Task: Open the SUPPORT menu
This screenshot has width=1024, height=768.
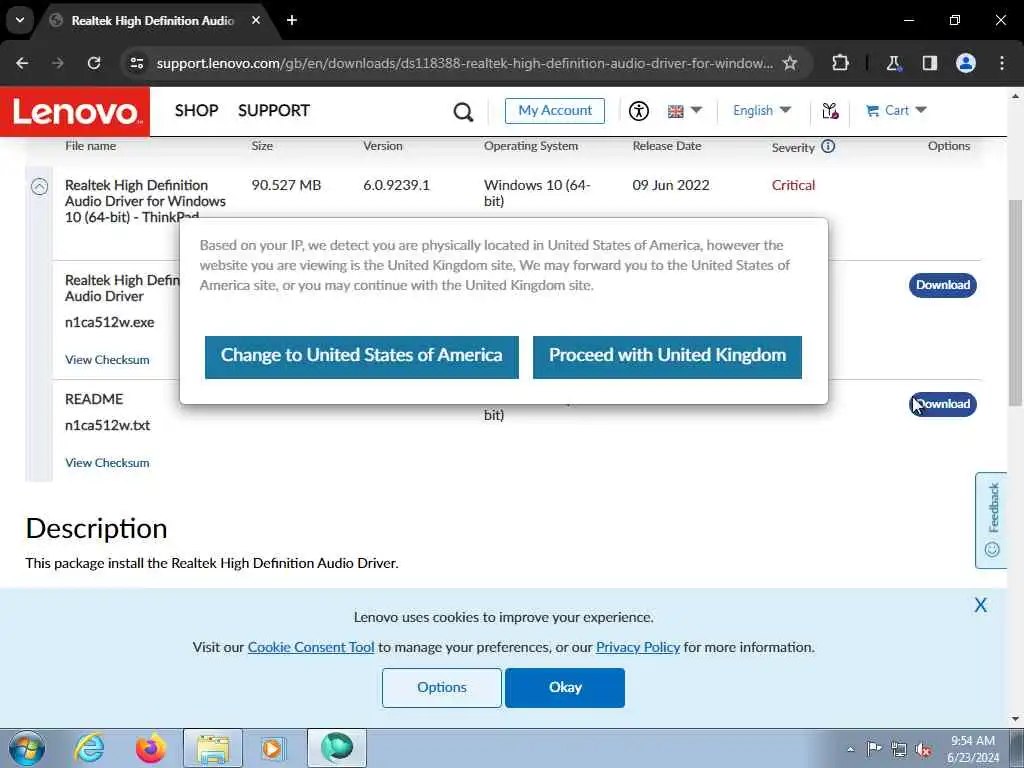Action: 274,110
